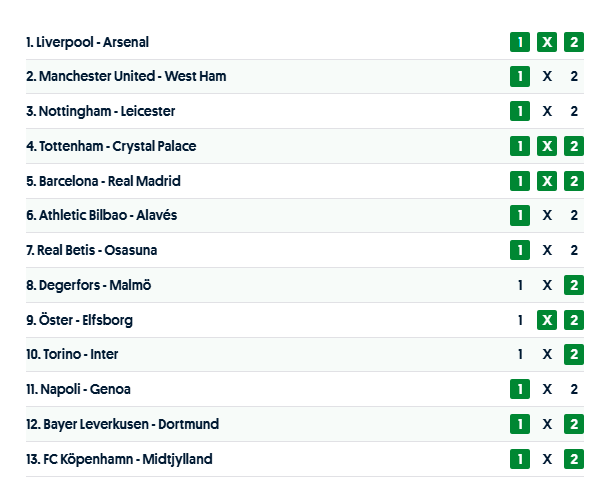Deselect 1 for Liverpool - Arsenal
This screenshot has height=488, width=609.
point(519,42)
